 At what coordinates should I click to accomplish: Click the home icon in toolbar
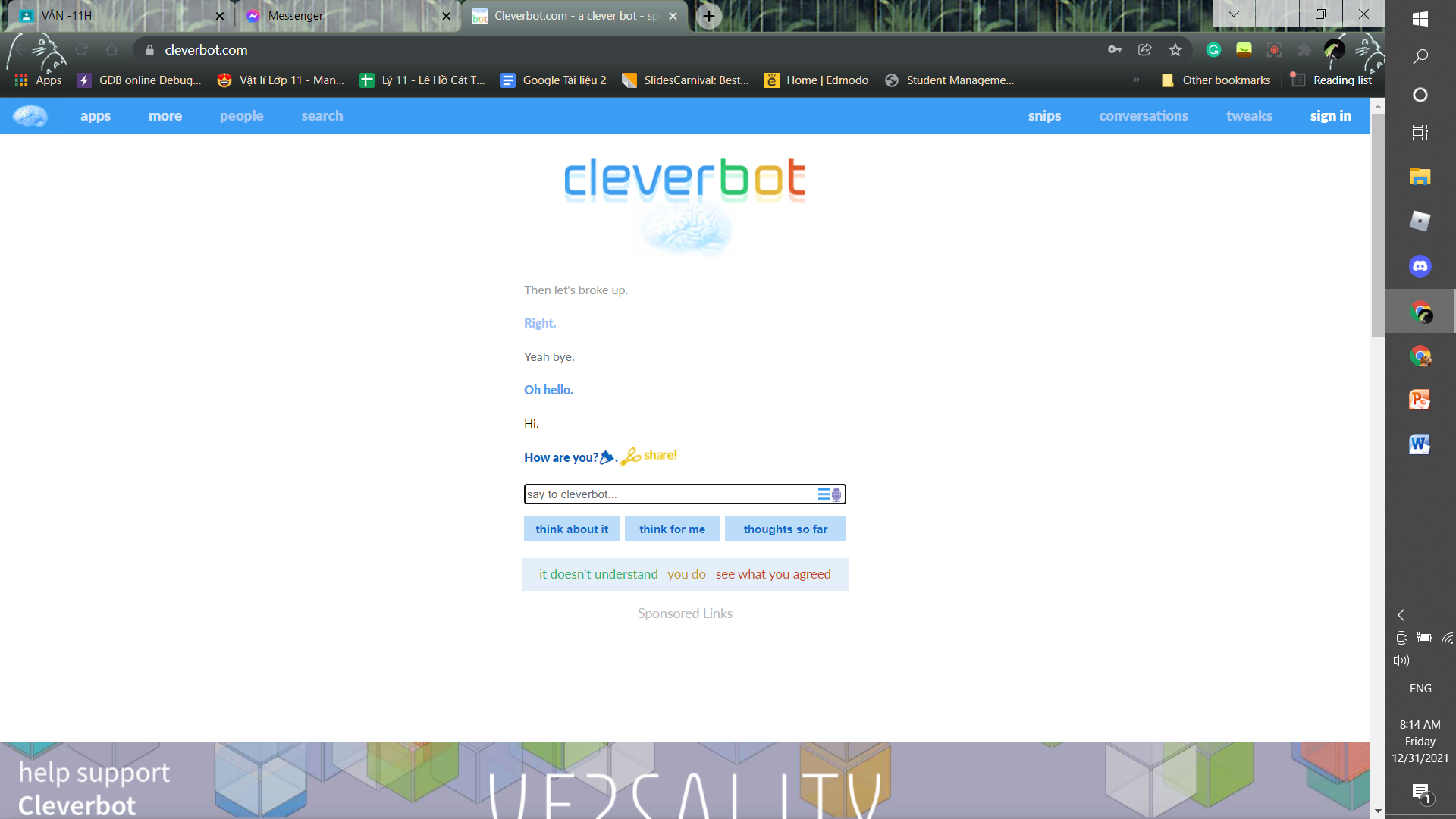pos(112,50)
